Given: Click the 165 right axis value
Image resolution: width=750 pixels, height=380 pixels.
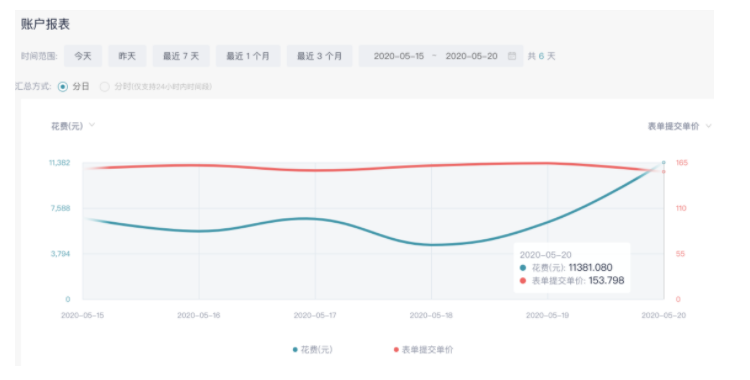Looking at the screenshot, I should click(682, 163).
